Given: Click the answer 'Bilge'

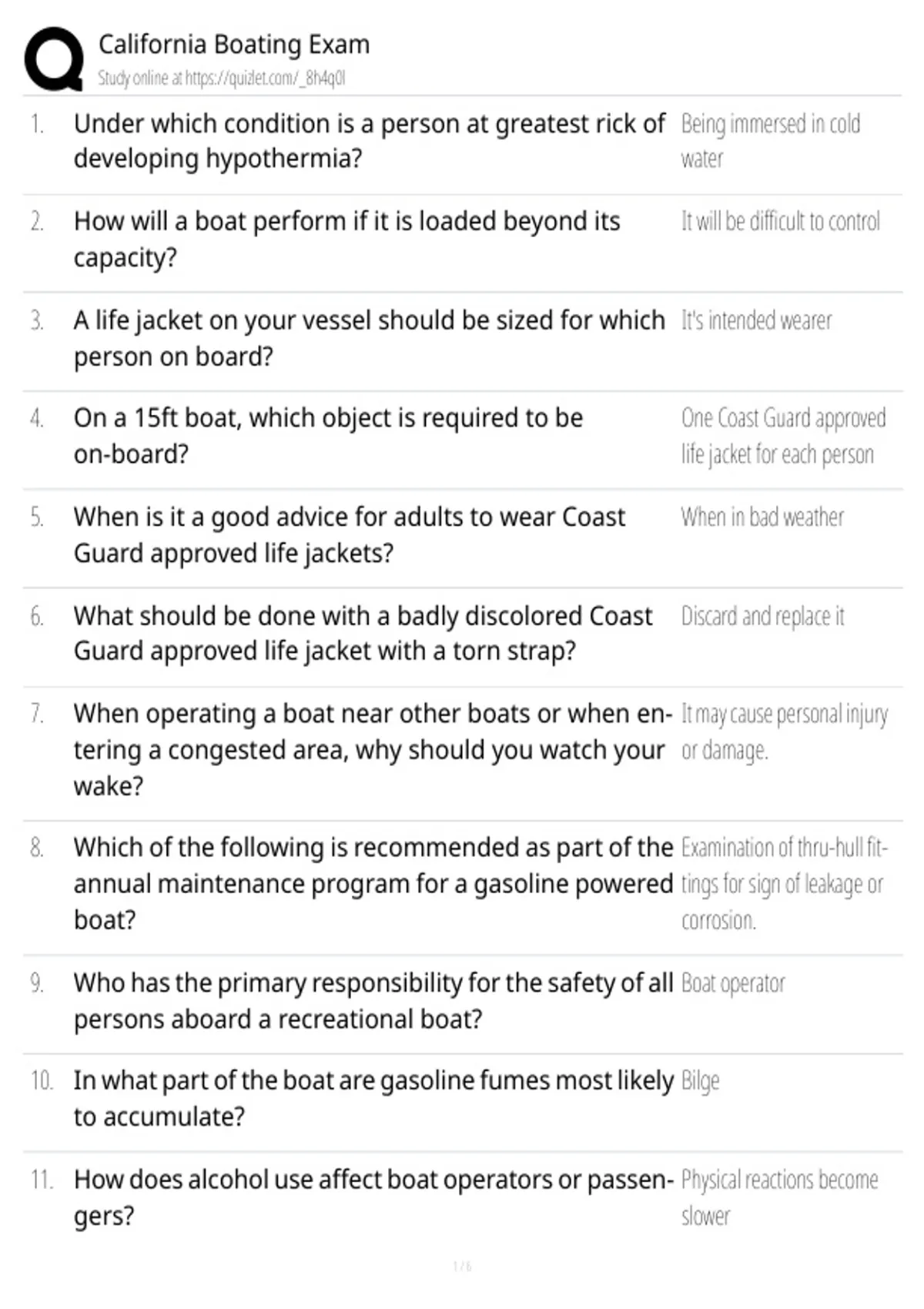Looking at the screenshot, I should tap(700, 1081).
